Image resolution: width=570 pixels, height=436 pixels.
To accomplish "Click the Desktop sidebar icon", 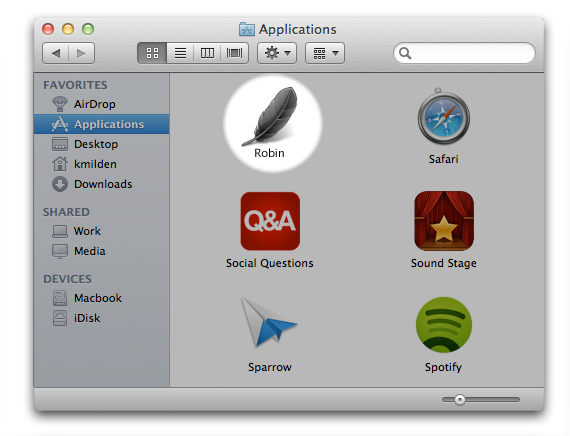I will [x=60, y=144].
